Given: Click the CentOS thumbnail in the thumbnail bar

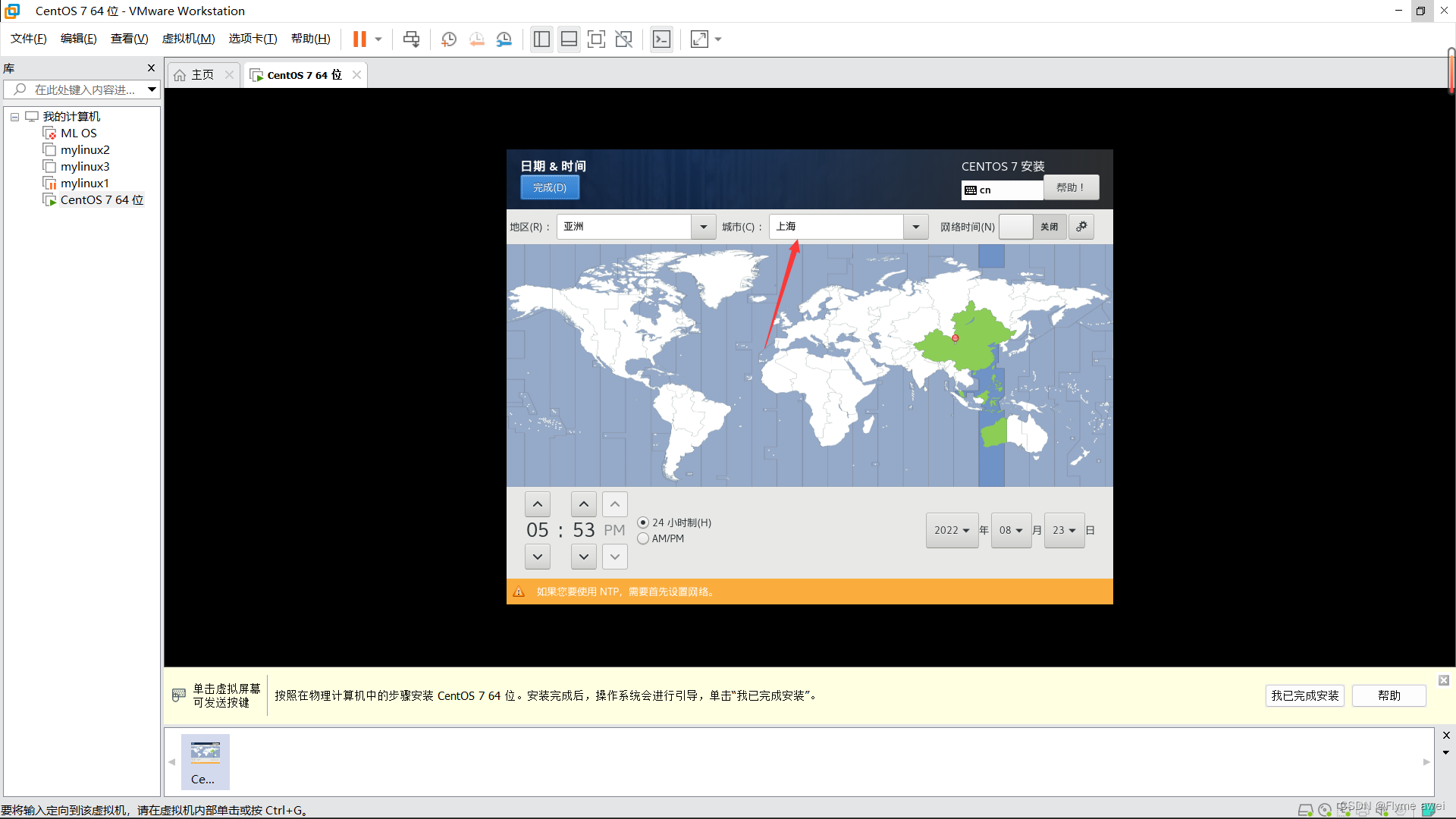Looking at the screenshot, I should (x=205, y=761).
